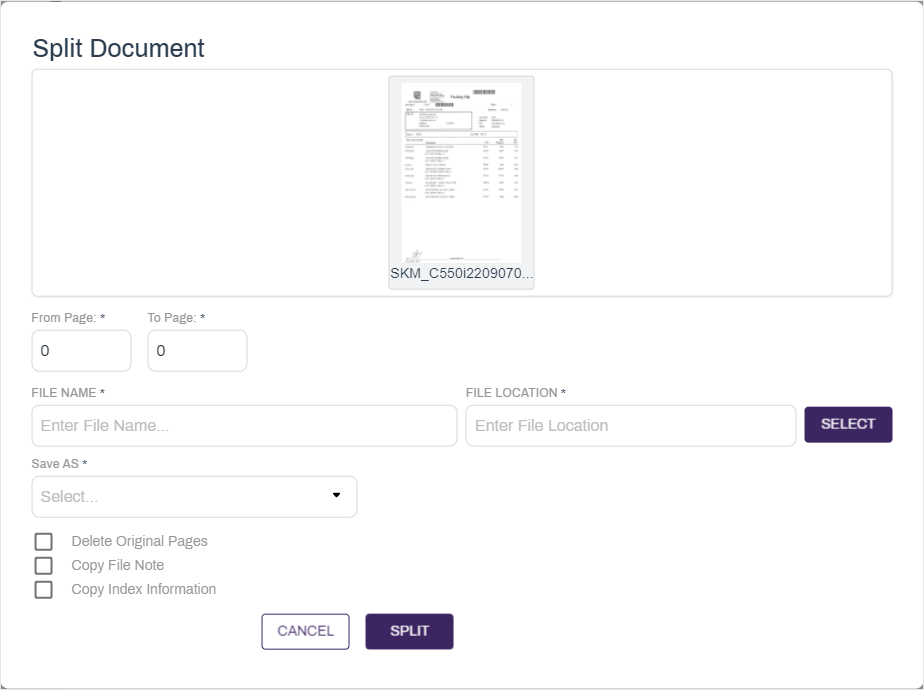Screen dimensions: 924x690
Task: Click the Delete Original Pages label
Action: pos(140,542)
